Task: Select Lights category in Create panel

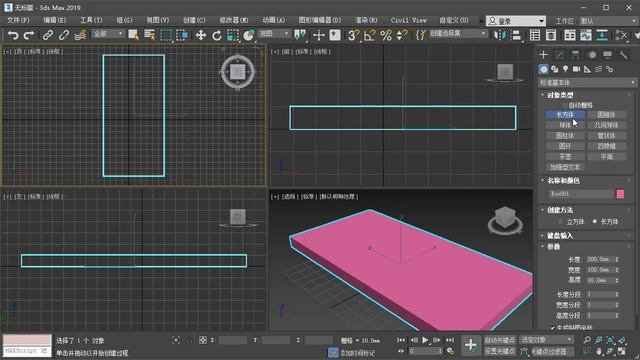Action: [x=565, y=69]
